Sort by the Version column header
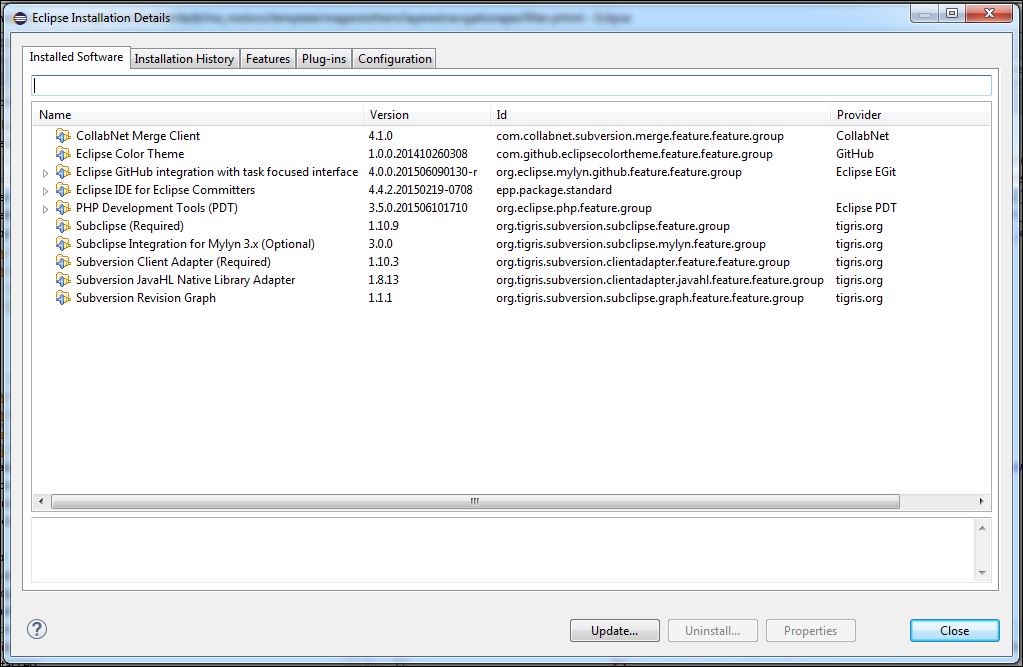This screenshot has height=667, width=1023. pyautogui.click(x=427, y=115)
